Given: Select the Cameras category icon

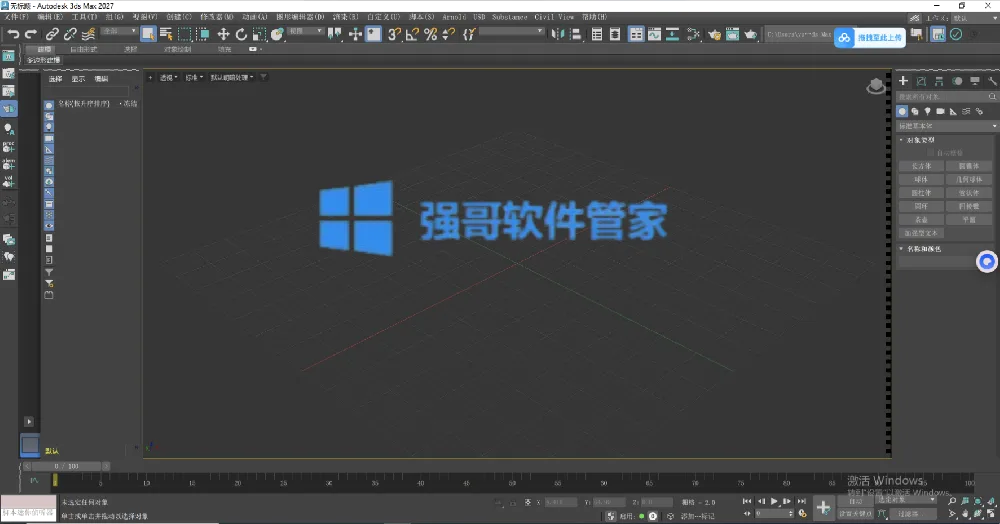Looking at the screenshot, I should tap(940, 111).
